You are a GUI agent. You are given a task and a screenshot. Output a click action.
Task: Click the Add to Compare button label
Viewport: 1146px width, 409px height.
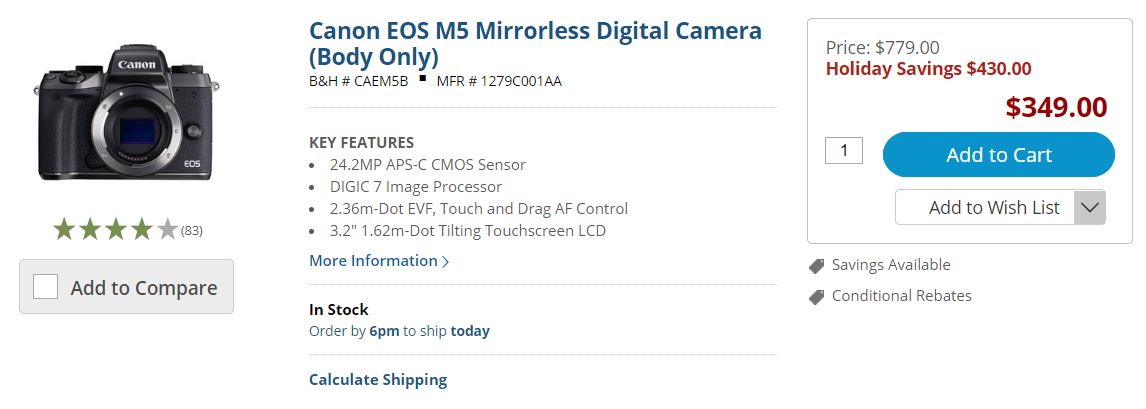tap(144, 288)
